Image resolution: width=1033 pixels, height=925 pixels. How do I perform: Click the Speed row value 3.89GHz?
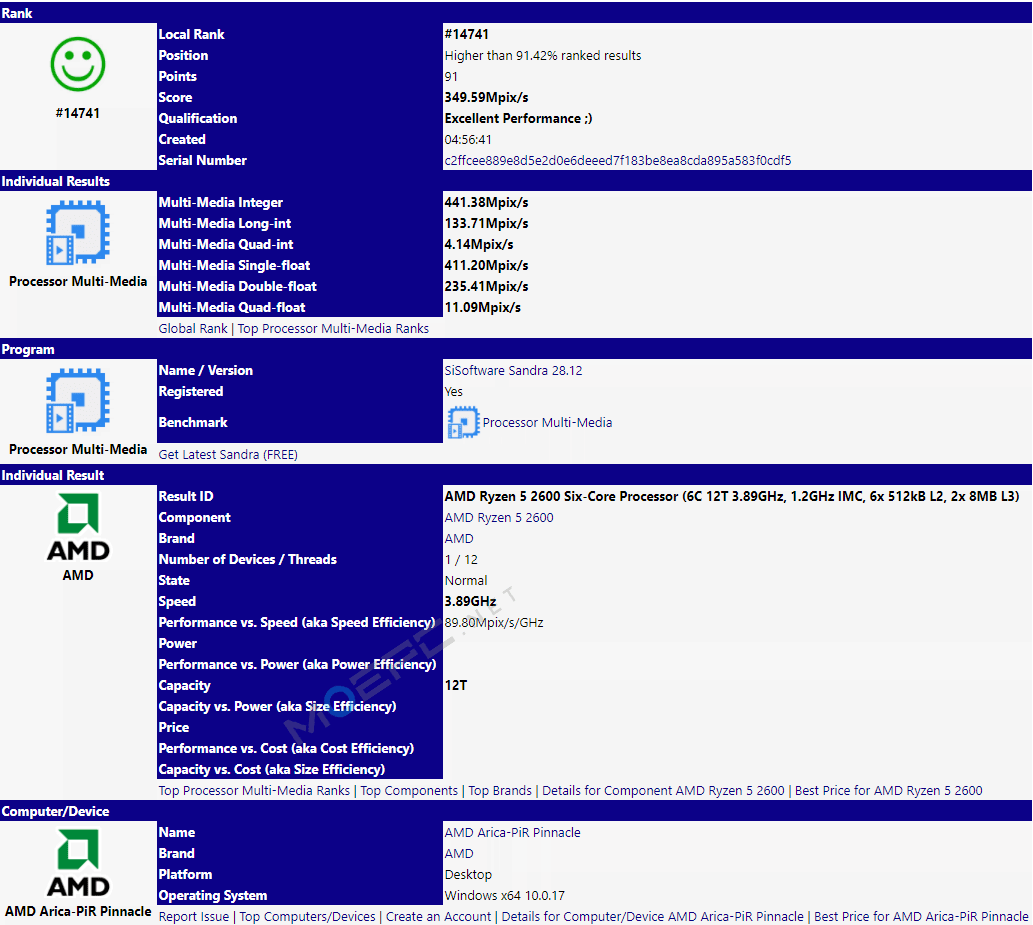click(x=470, y=602)
